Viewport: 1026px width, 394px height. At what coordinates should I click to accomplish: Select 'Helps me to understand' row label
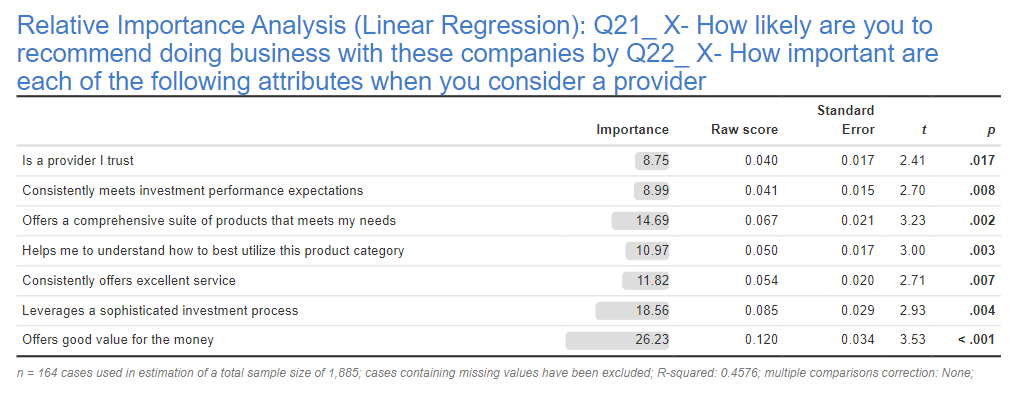(213, 251)
